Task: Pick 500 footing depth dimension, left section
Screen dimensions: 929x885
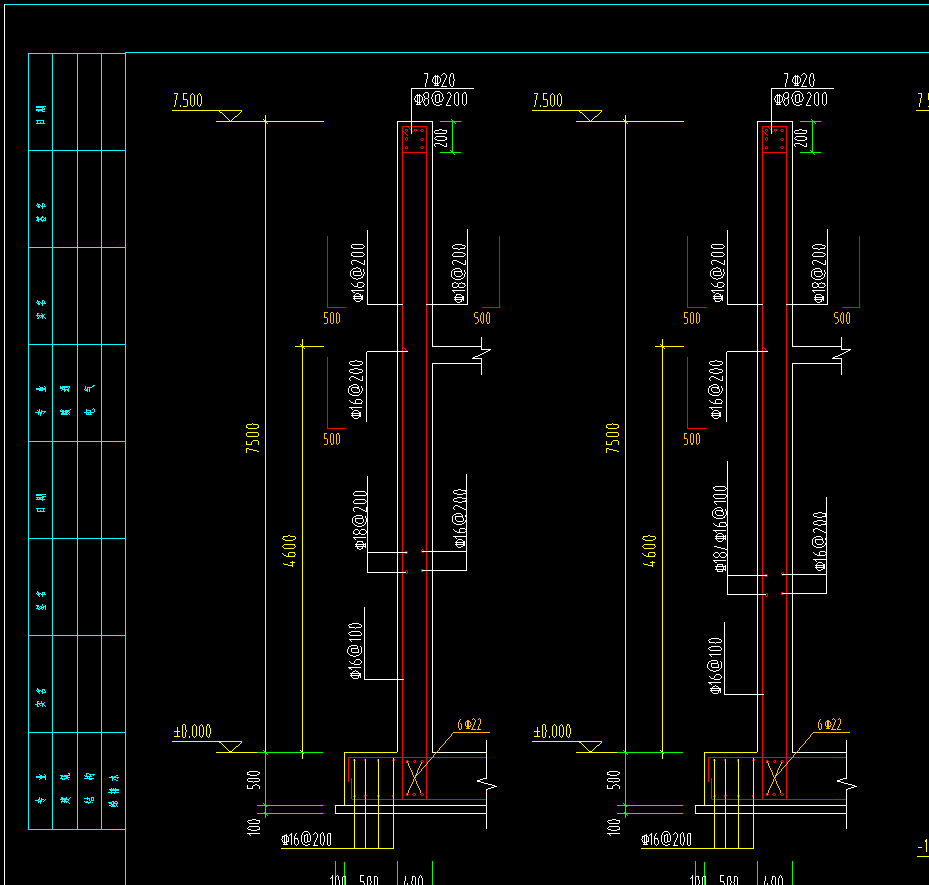Action: [x=254, y=780]
